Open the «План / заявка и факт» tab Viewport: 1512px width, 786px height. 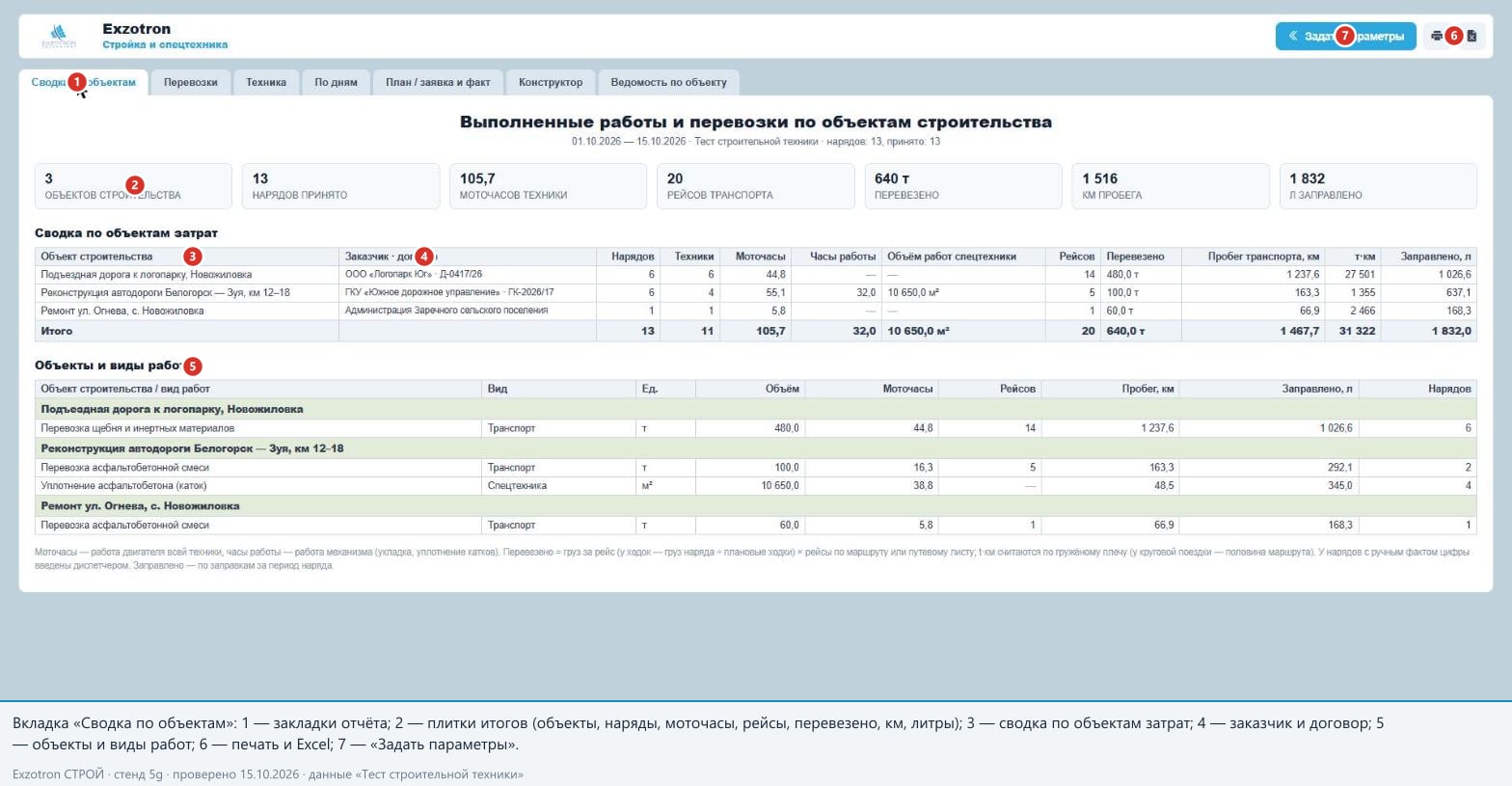(438, 83)
